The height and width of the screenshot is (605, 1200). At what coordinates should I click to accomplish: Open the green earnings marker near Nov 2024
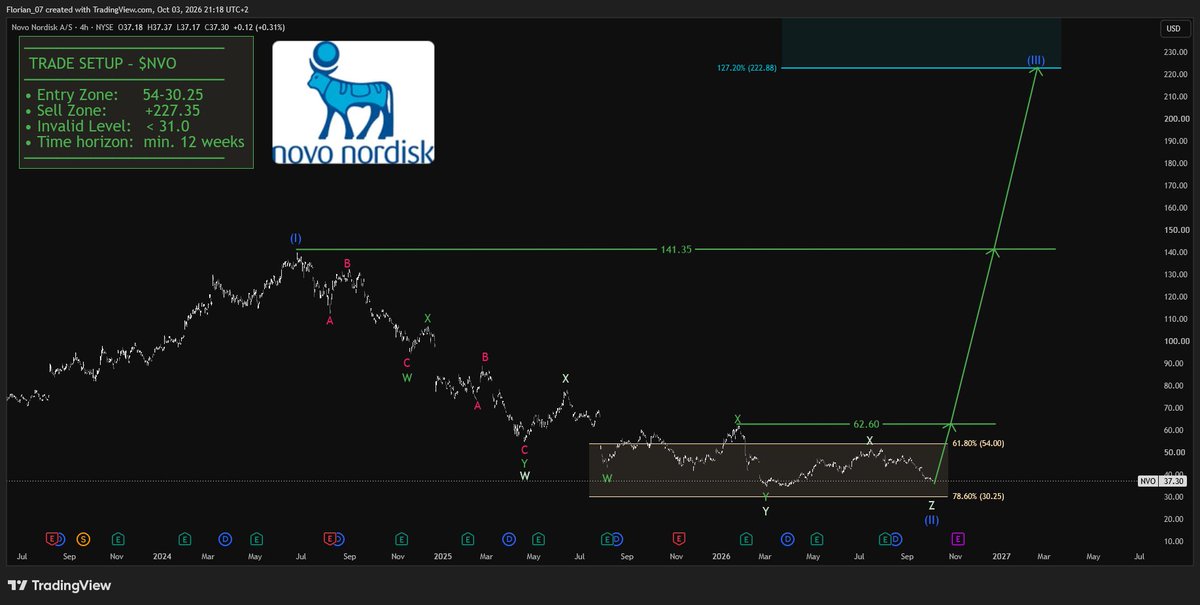coord(401,539)
